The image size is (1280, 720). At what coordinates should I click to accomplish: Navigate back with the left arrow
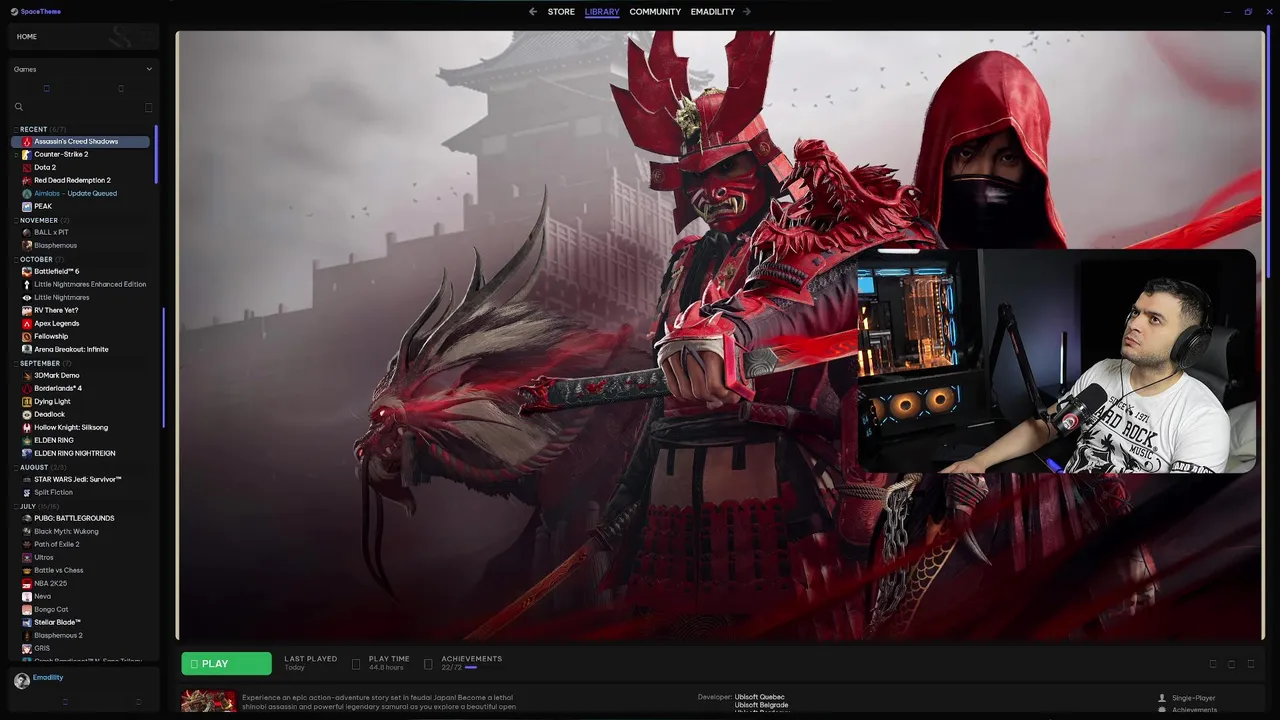pyautogui.click(x=533, y=12)
